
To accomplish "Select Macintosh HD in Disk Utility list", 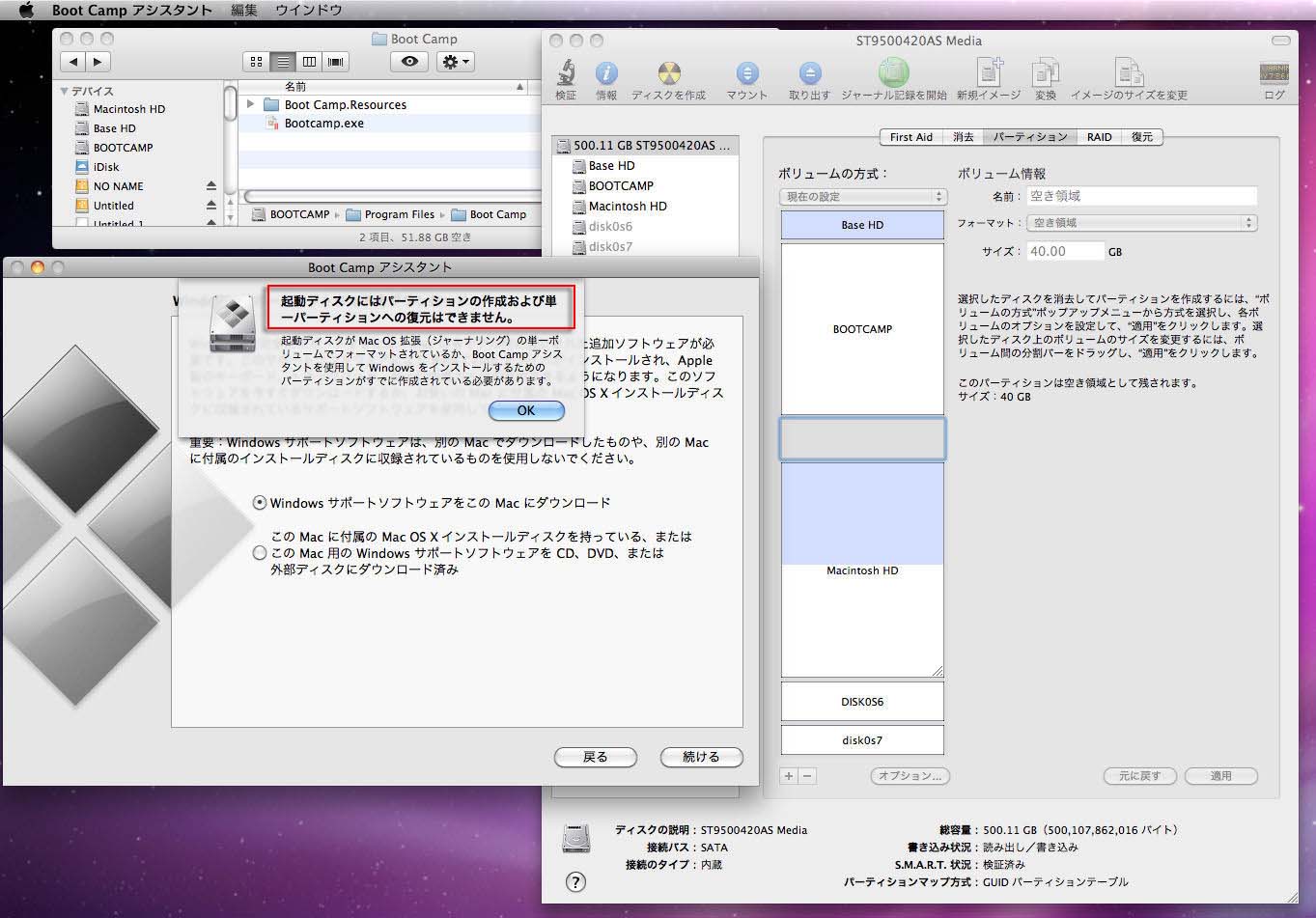I will click(628, 206).
